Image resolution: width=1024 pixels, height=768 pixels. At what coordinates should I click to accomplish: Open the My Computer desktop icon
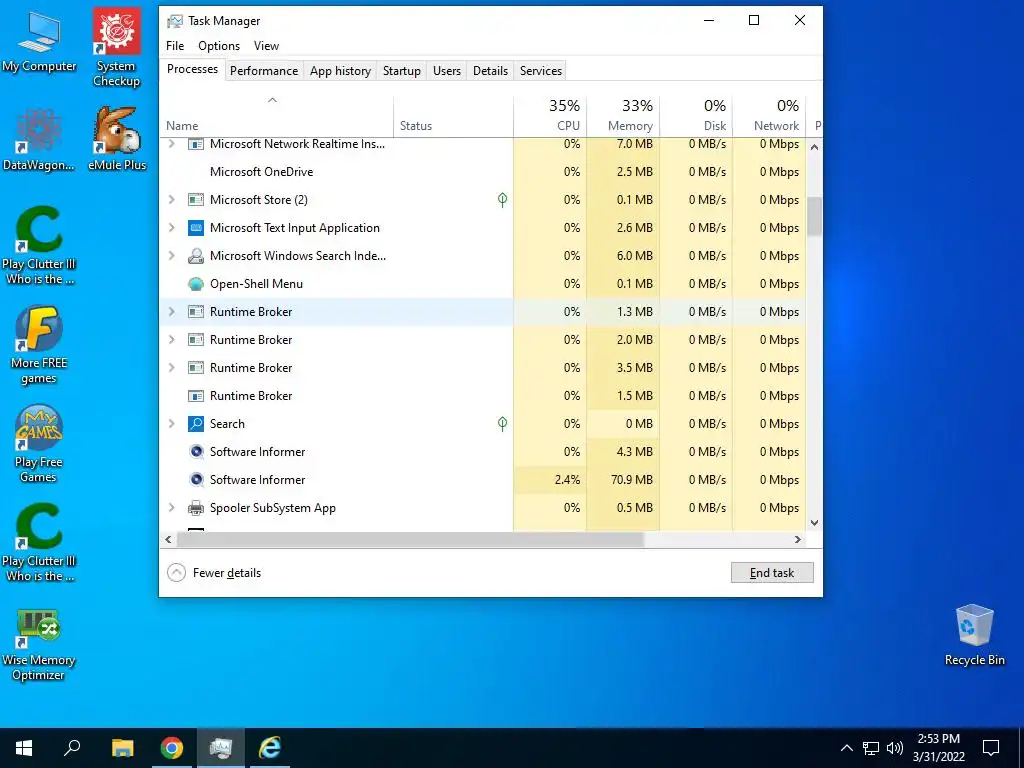39,40
